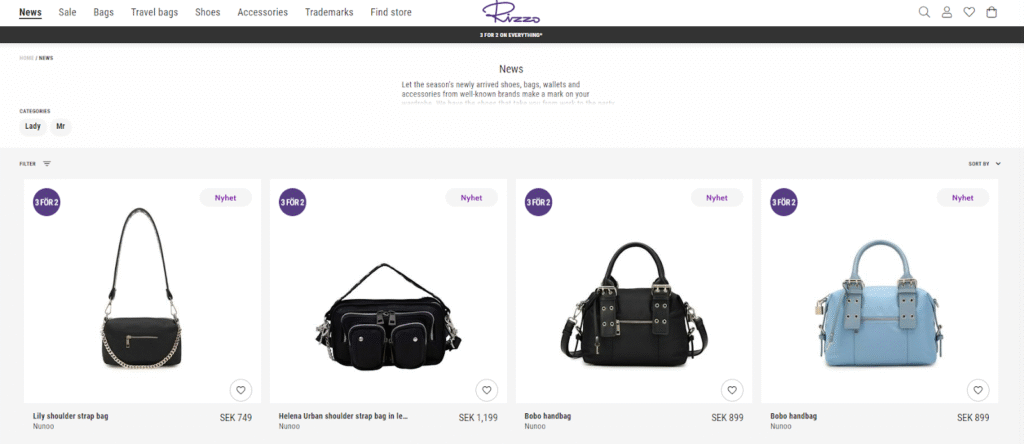This screenshot has width=1024, height=444.
Task: Expand the Filter panel label
Action: [x=27, y=164]
